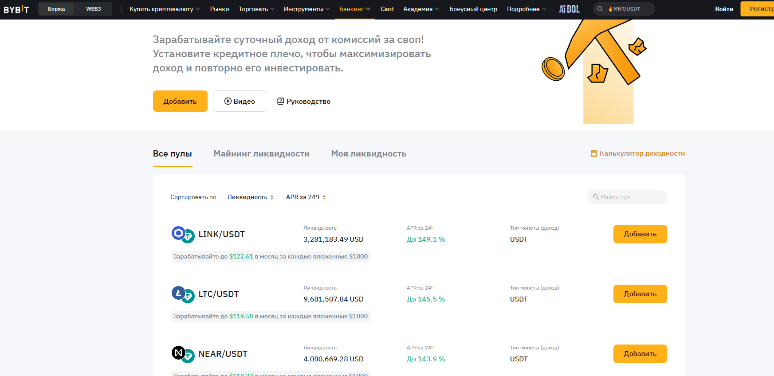774x376 pixels.
Task: Play the Видео tutorial
Action: [239, 101]
